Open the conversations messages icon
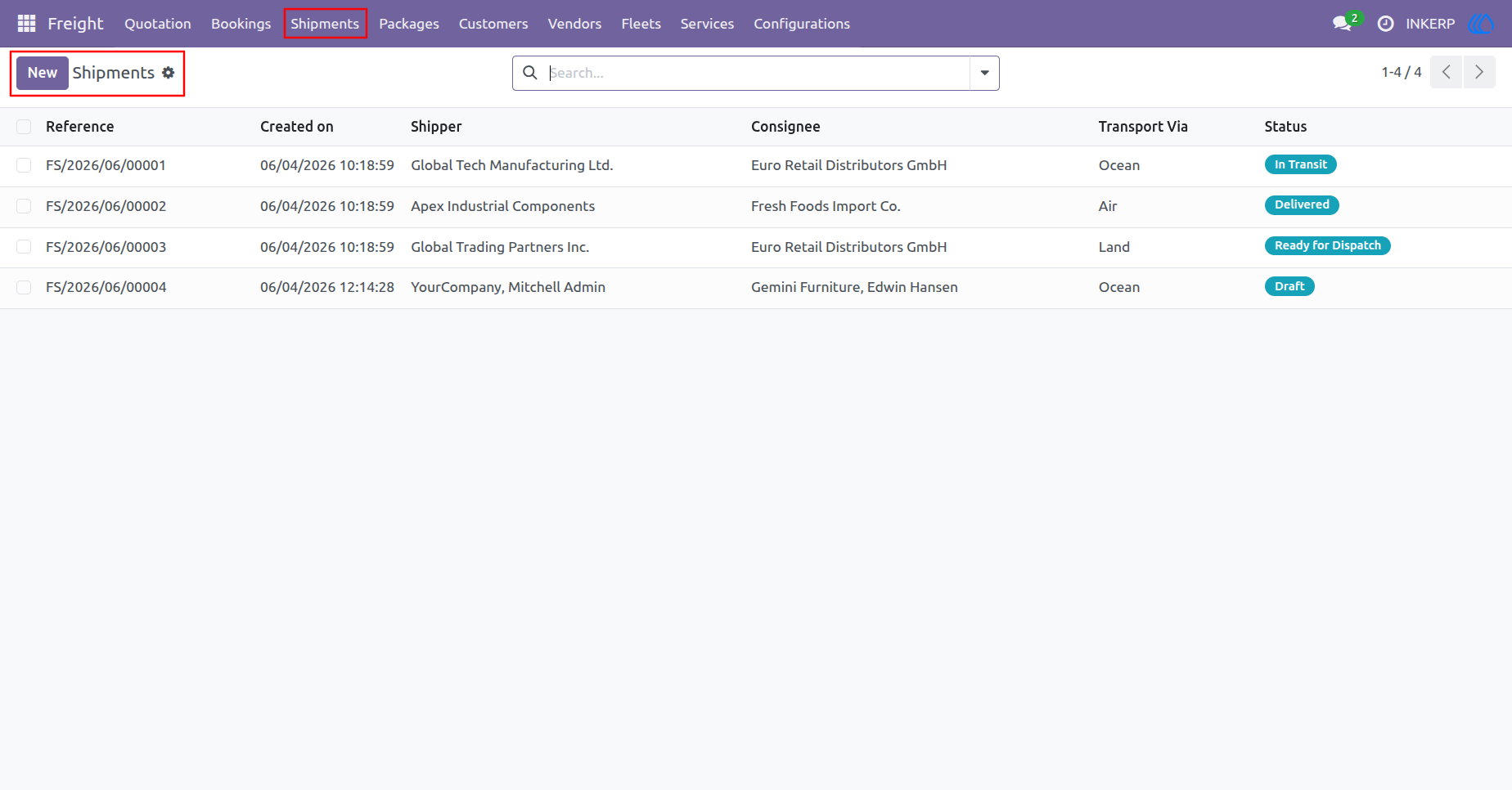This screenshot has width=1512, height=790. pos(1342,24)
